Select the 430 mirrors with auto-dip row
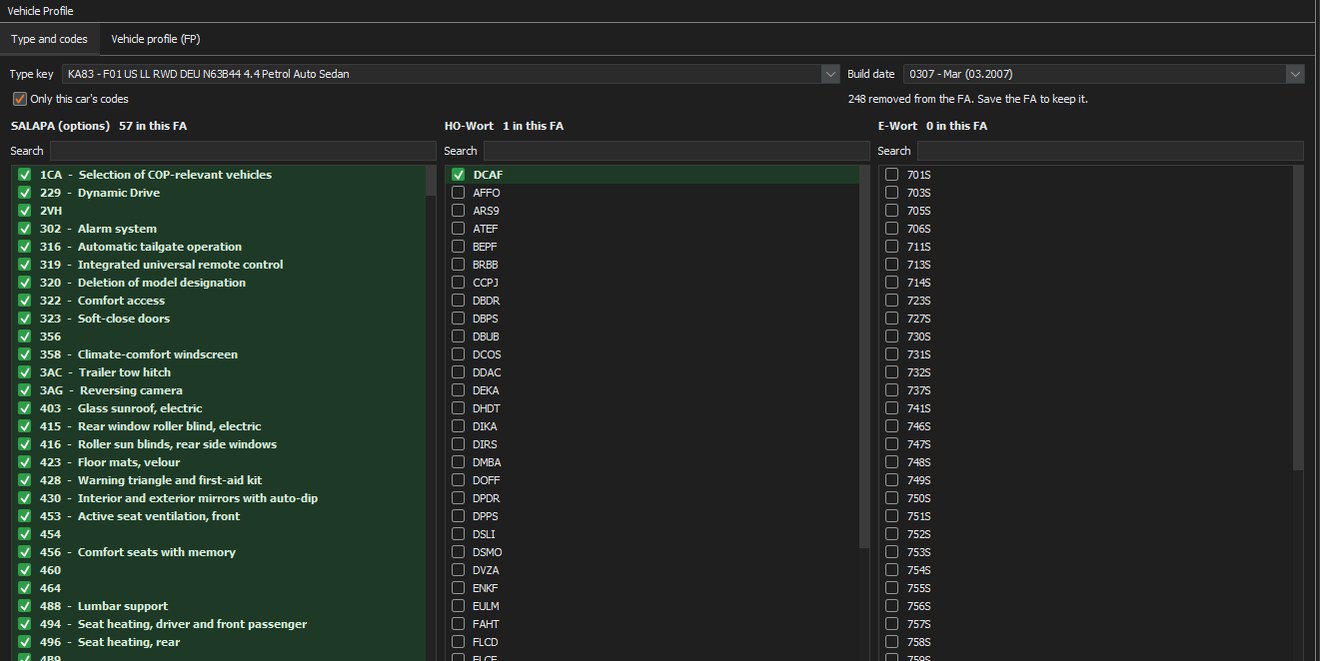The image size is (1320, 661). coord(219,499)
